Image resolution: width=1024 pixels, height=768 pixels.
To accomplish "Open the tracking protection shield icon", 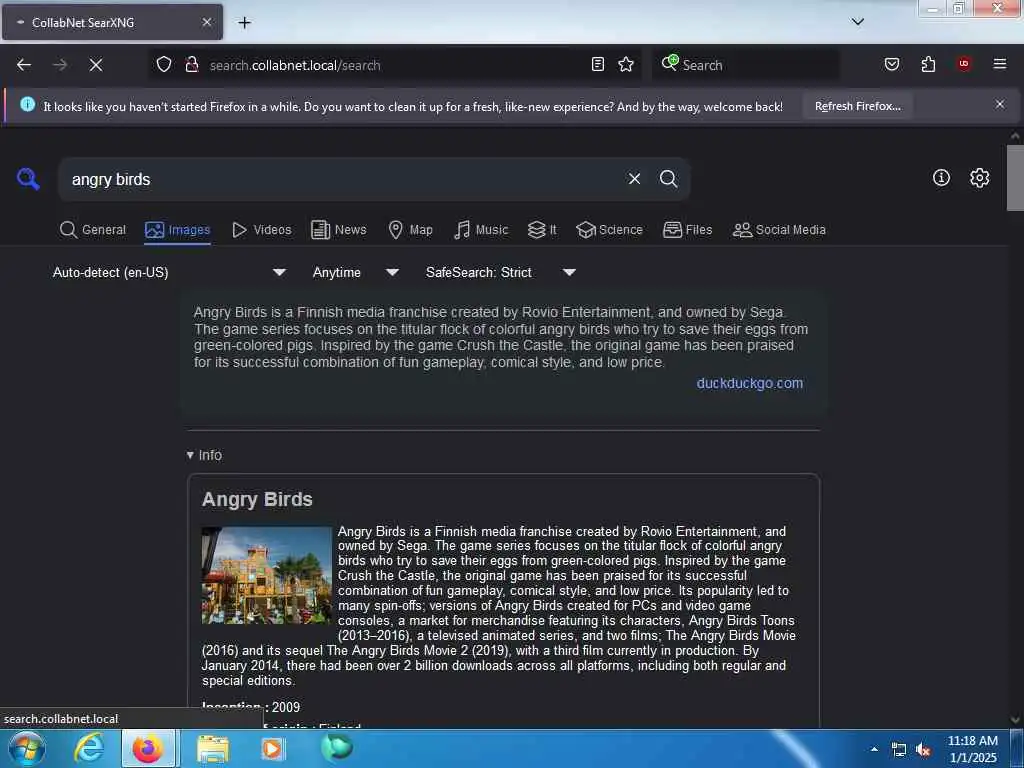I will pos(164,64).
